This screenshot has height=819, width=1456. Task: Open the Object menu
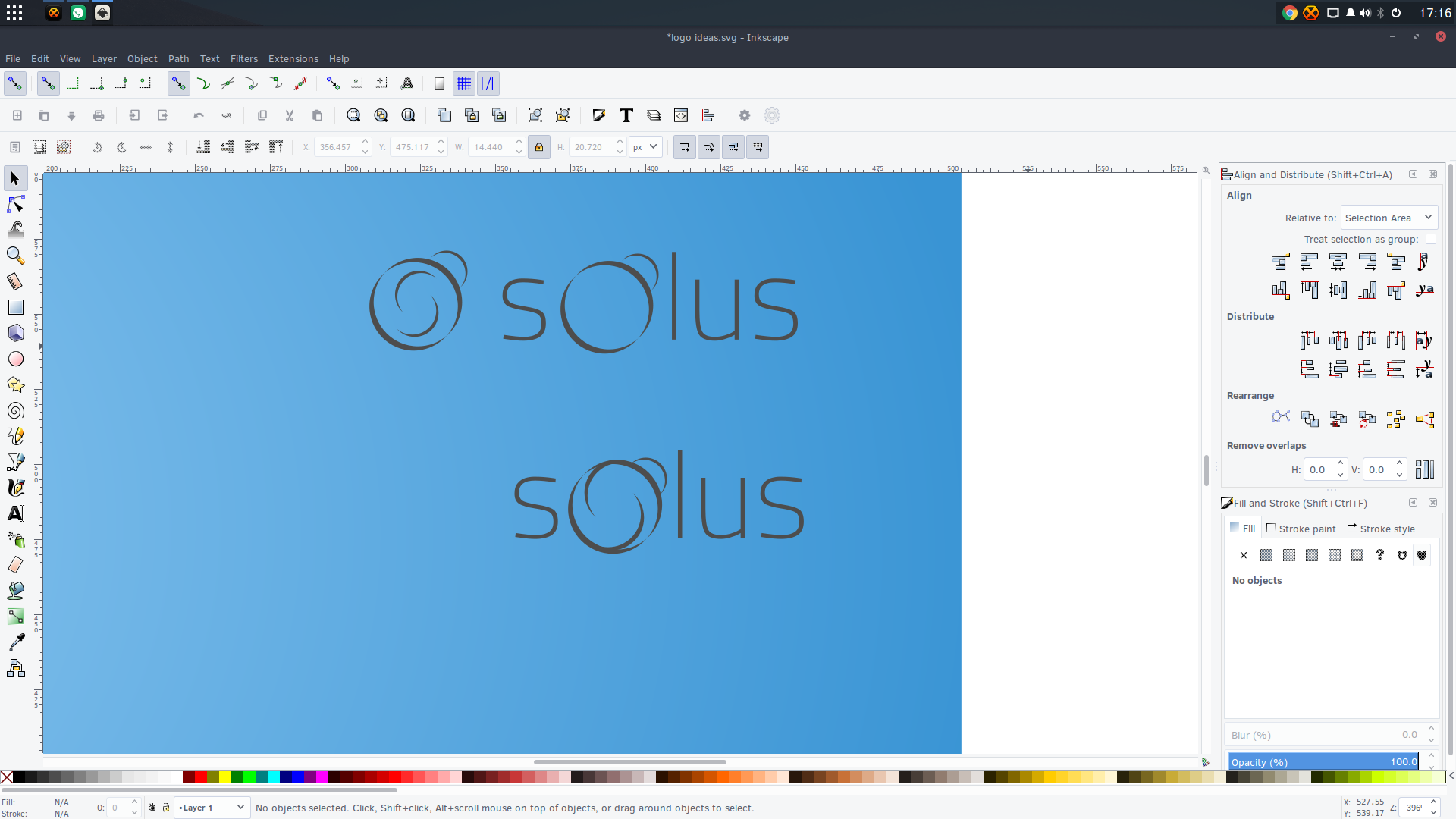coord(143,59)
